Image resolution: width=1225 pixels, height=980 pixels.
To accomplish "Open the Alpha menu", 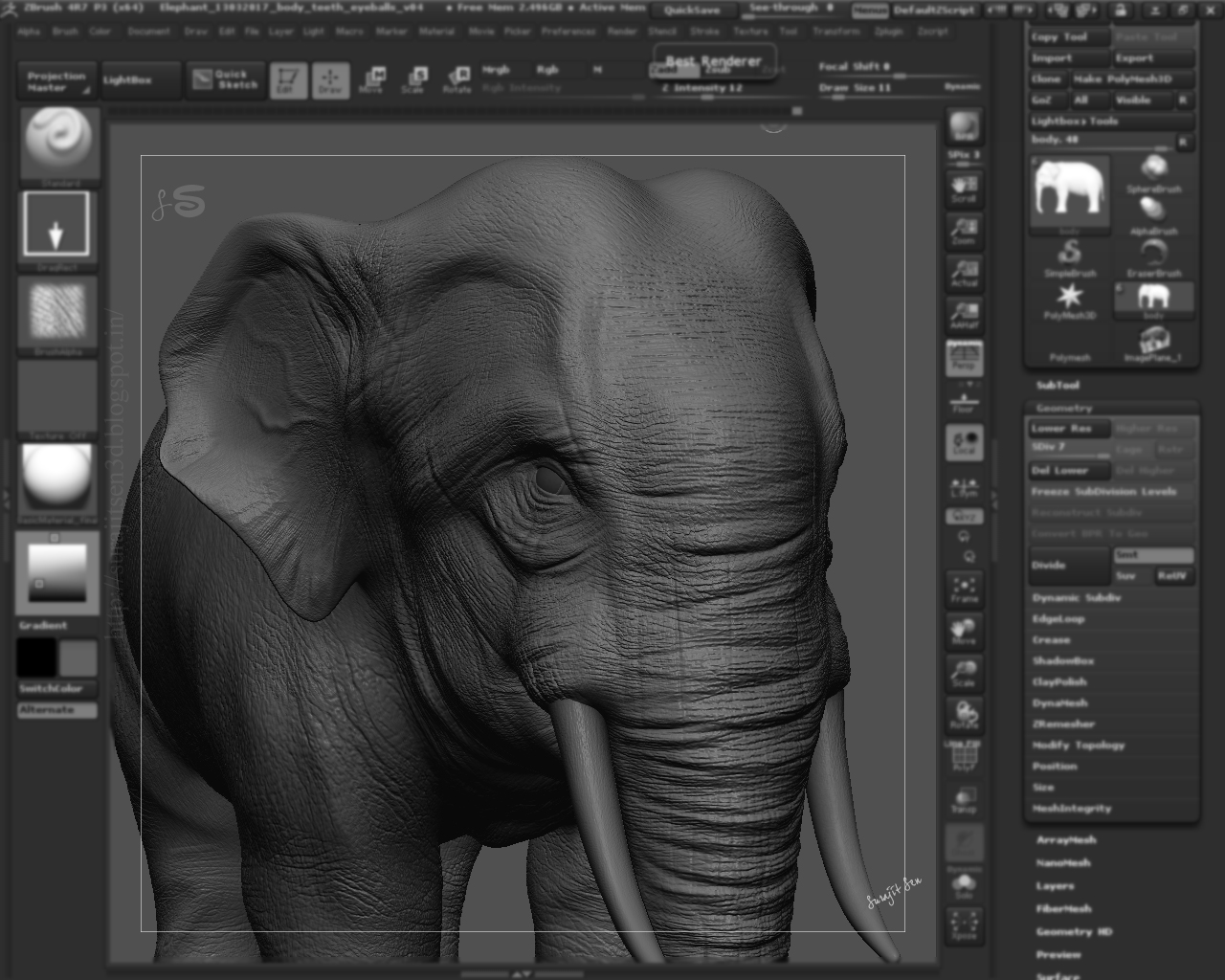I will pos(30,32).
